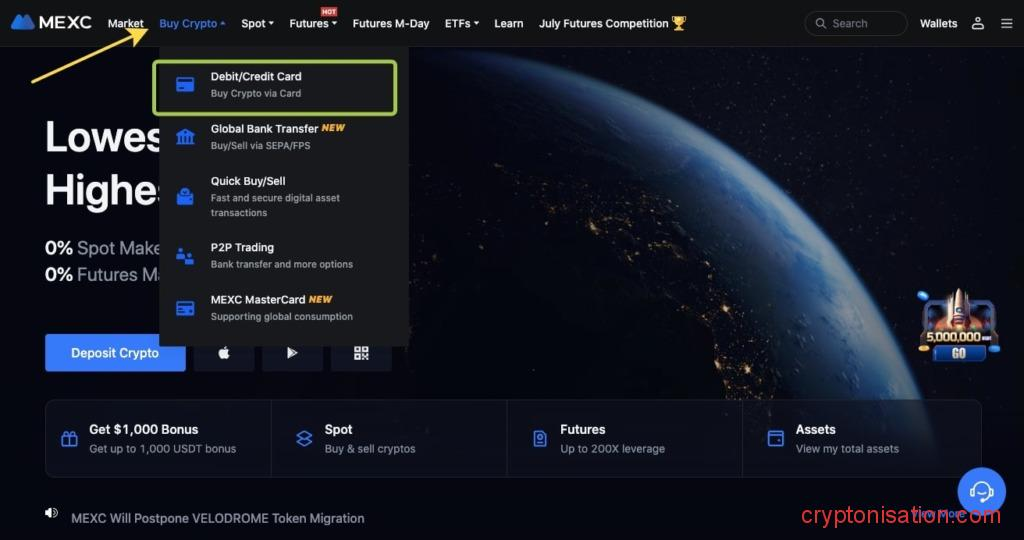The image size is (1024, 540).
Task: Click the Apple App Store download icon
Action: pyautogui.click(x=224, y=353)
